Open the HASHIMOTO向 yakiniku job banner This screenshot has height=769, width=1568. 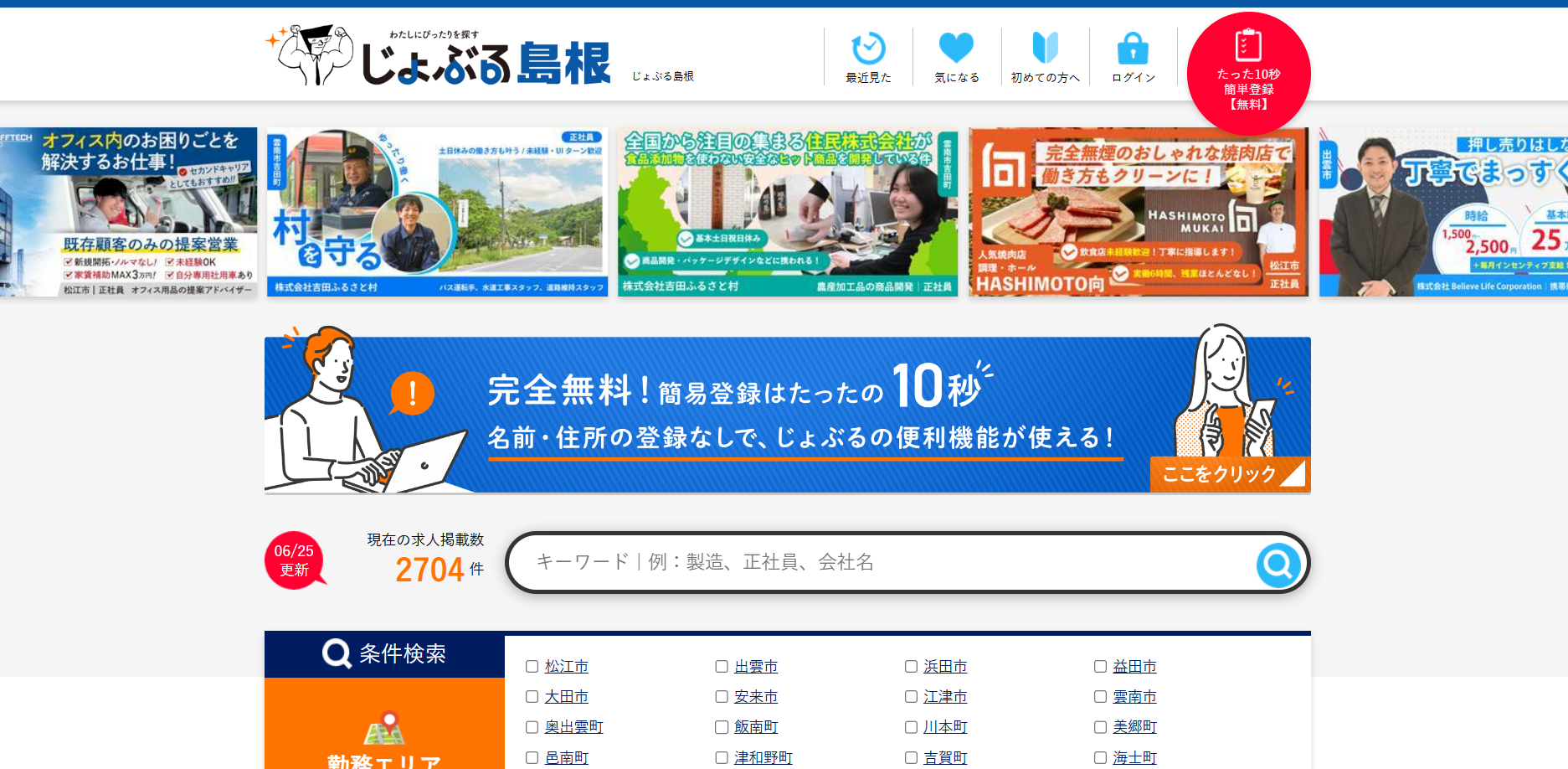coord(1138,212)
